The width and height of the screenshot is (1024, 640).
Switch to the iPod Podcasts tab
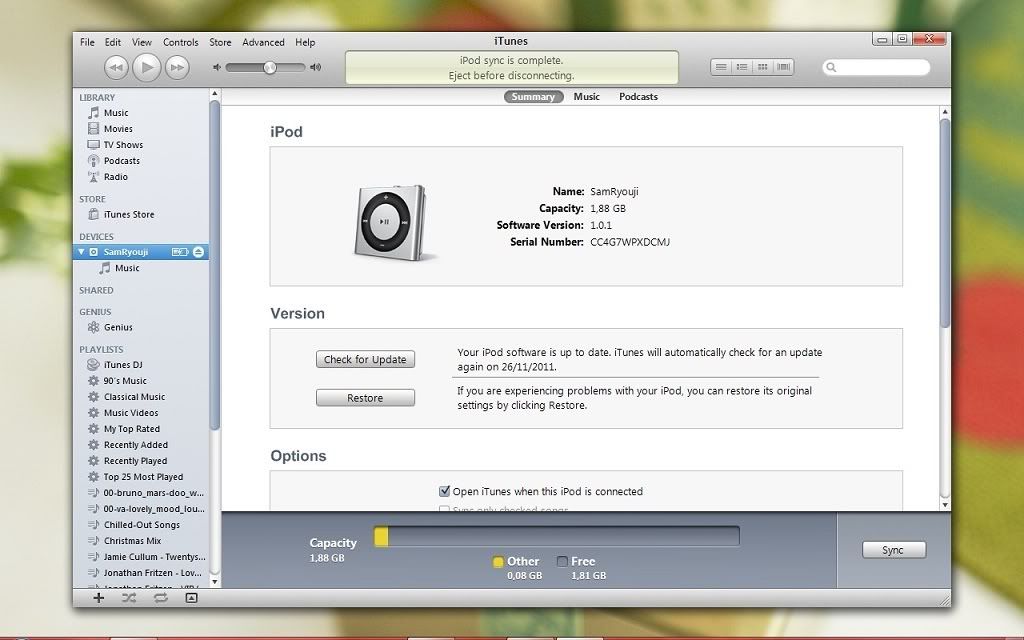pyautogui.click(x=638, y=97)
